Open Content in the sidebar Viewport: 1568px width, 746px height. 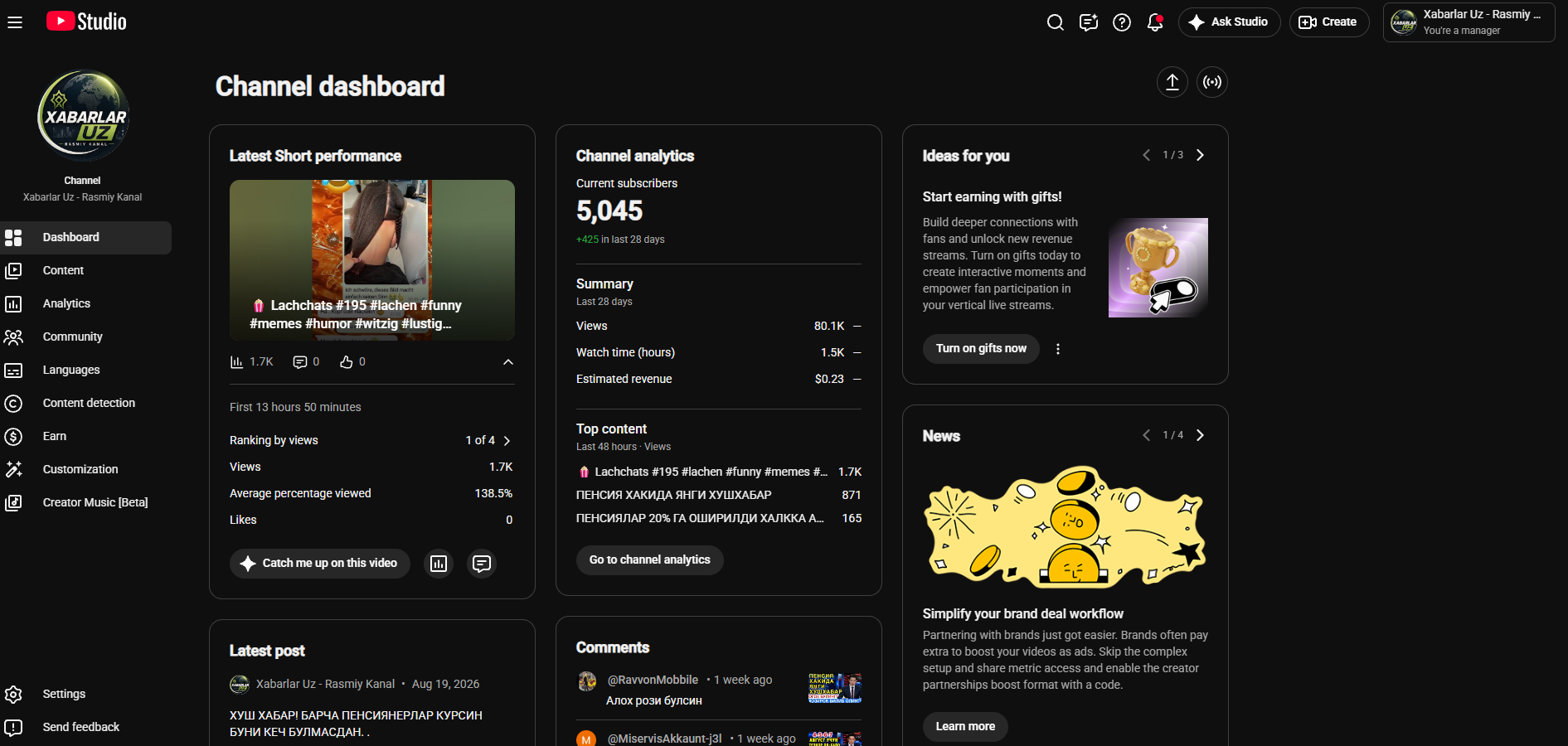[86, 271]
